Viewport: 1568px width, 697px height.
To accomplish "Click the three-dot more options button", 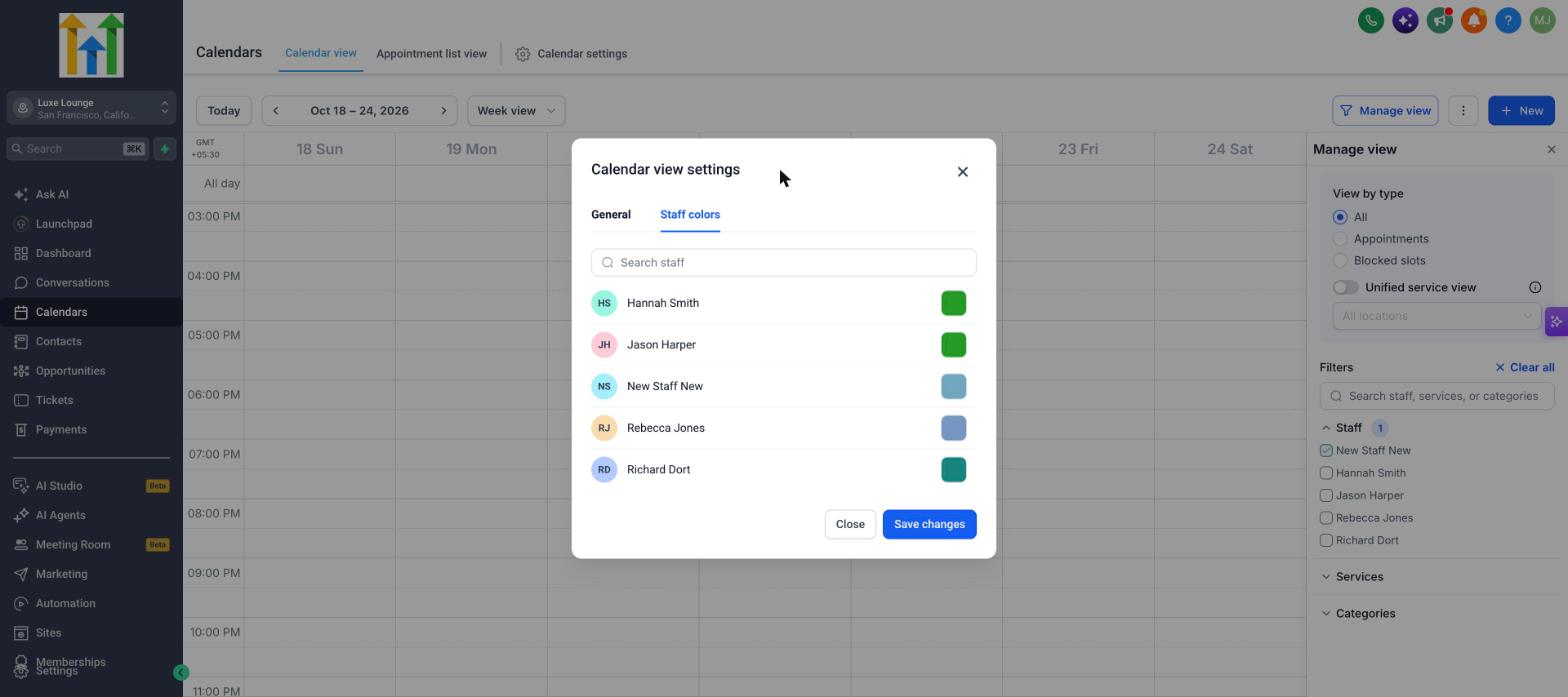I will [x=1463, y=111].
